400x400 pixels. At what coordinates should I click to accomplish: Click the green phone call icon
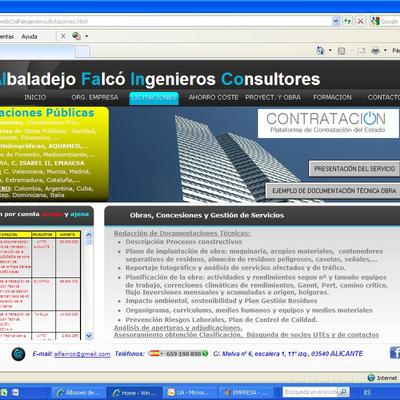[205, 353]
